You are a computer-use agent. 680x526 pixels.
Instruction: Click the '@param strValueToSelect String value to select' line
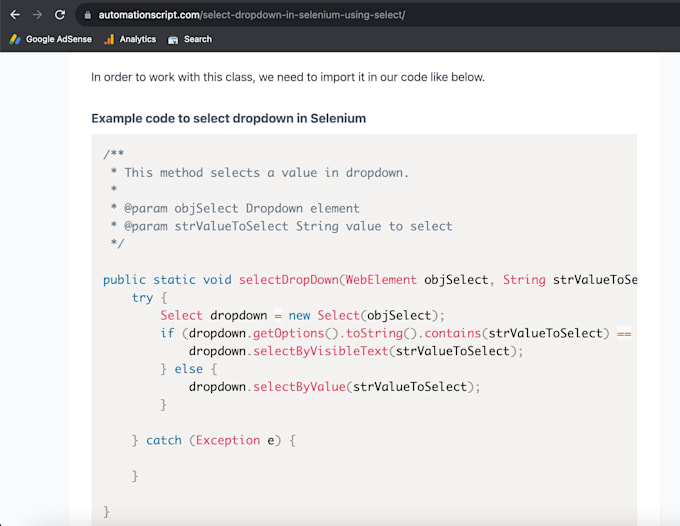pyautogui.click(x=288, y=226)
